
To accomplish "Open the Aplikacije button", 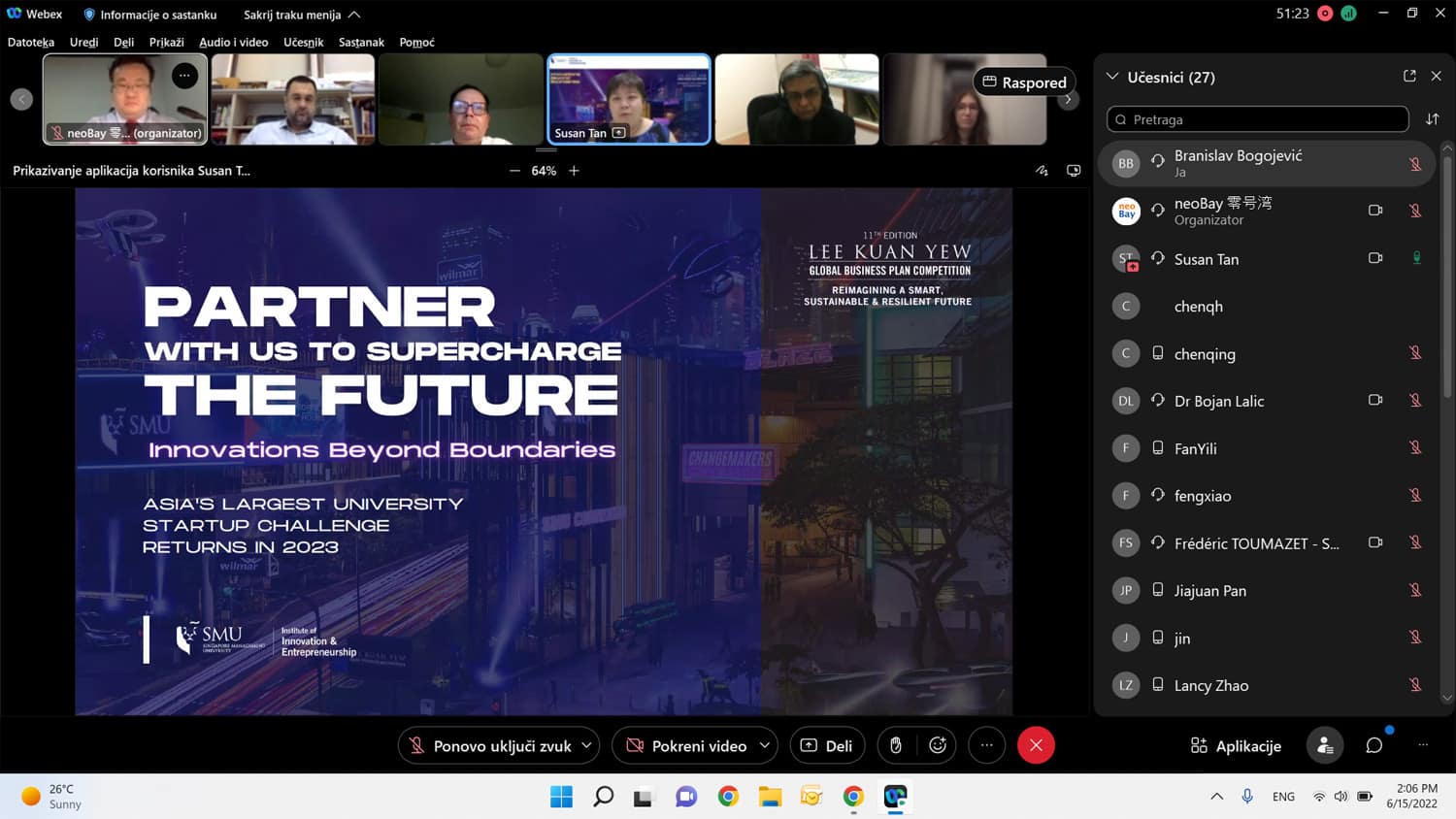I will [x=1236, y=745].
